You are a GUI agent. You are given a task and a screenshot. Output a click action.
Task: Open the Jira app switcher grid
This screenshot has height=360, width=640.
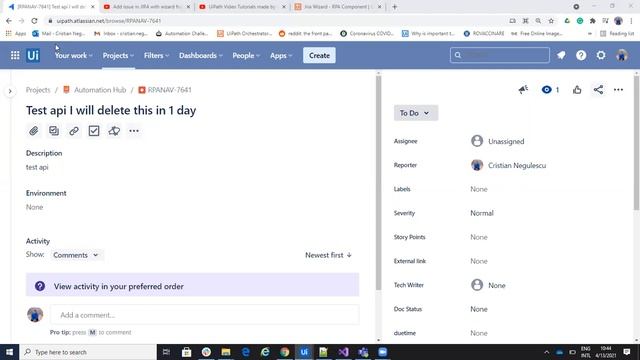pos(15,55)
